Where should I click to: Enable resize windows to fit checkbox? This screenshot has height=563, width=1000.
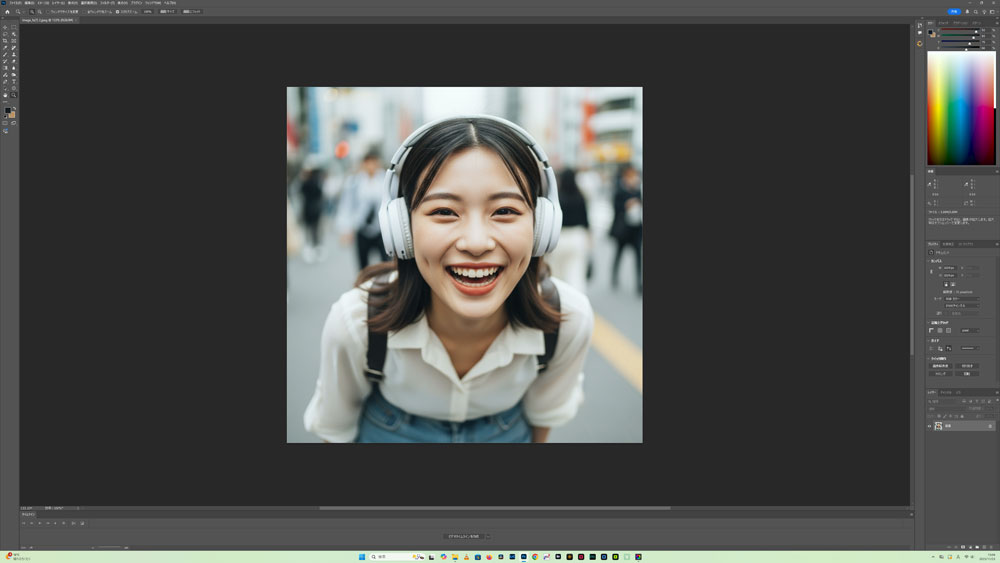tap(49, 12)
